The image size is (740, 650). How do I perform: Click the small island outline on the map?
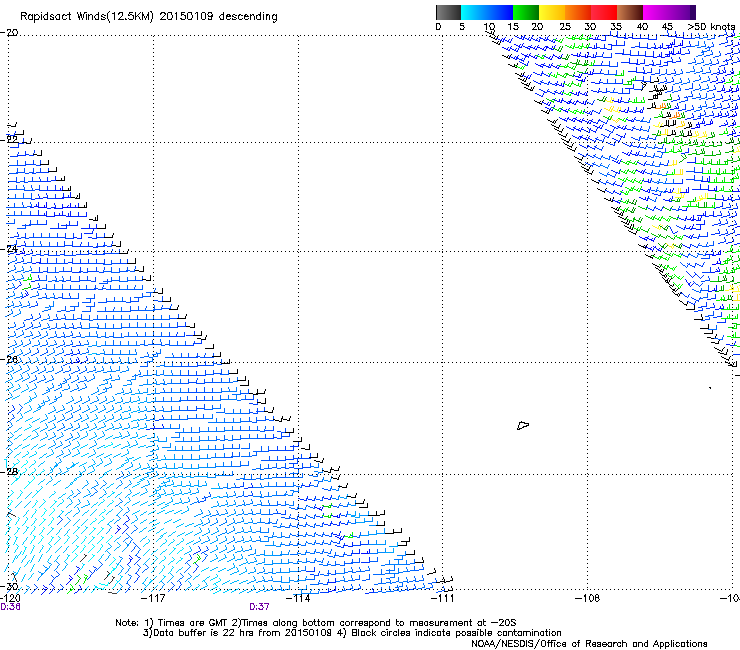(x=523, y=425)
